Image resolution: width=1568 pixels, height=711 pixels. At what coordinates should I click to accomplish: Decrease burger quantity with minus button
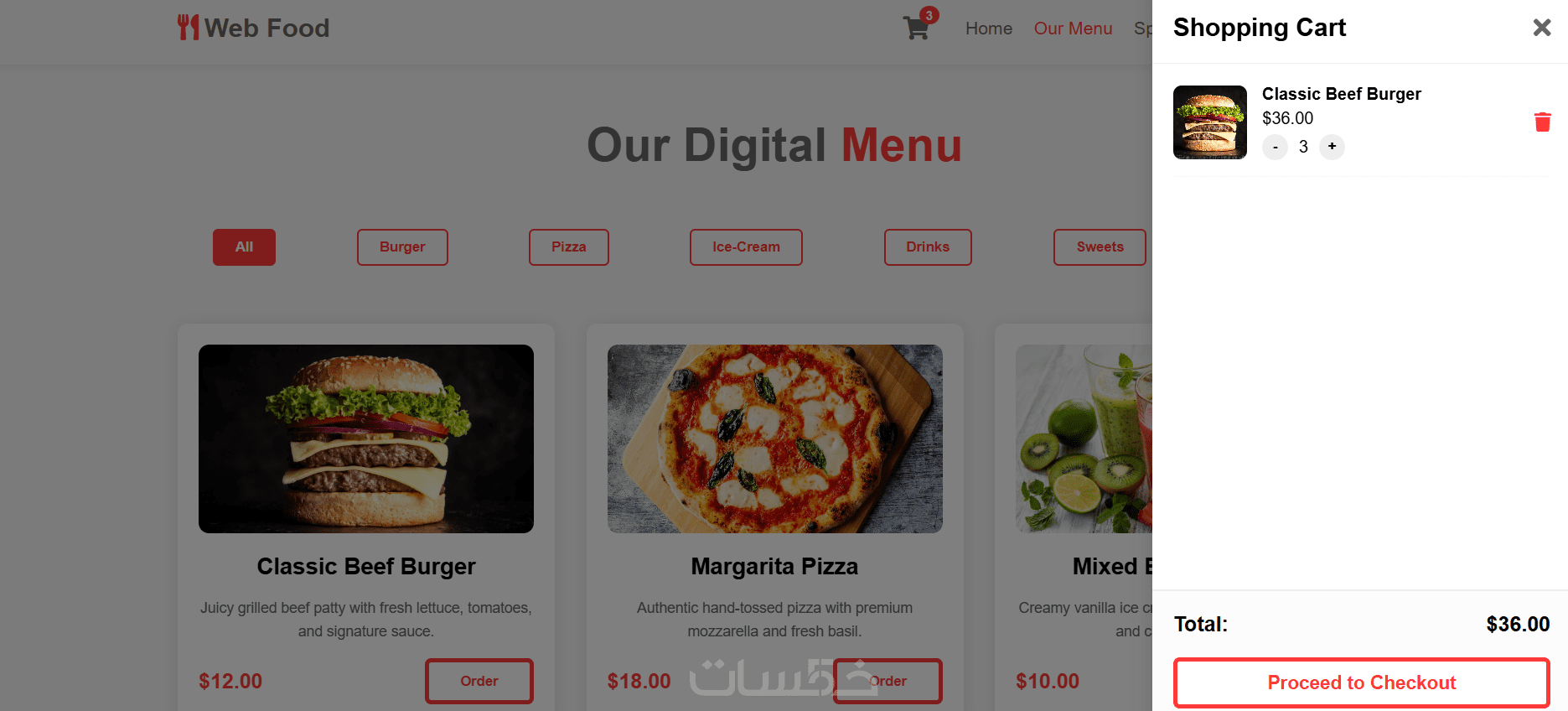pyautogui.click(x=1275, y=148)
